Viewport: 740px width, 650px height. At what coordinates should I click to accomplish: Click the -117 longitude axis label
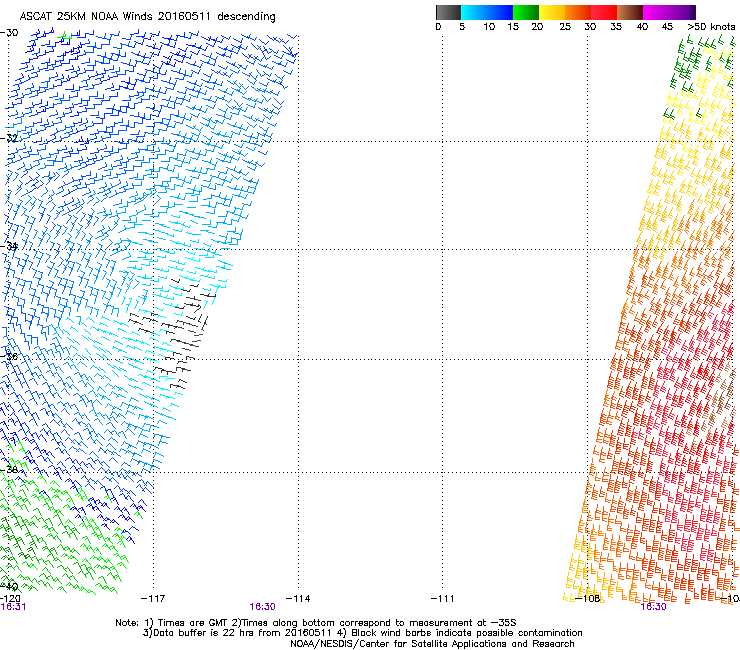pyautogui.click(x=153, y=599)
